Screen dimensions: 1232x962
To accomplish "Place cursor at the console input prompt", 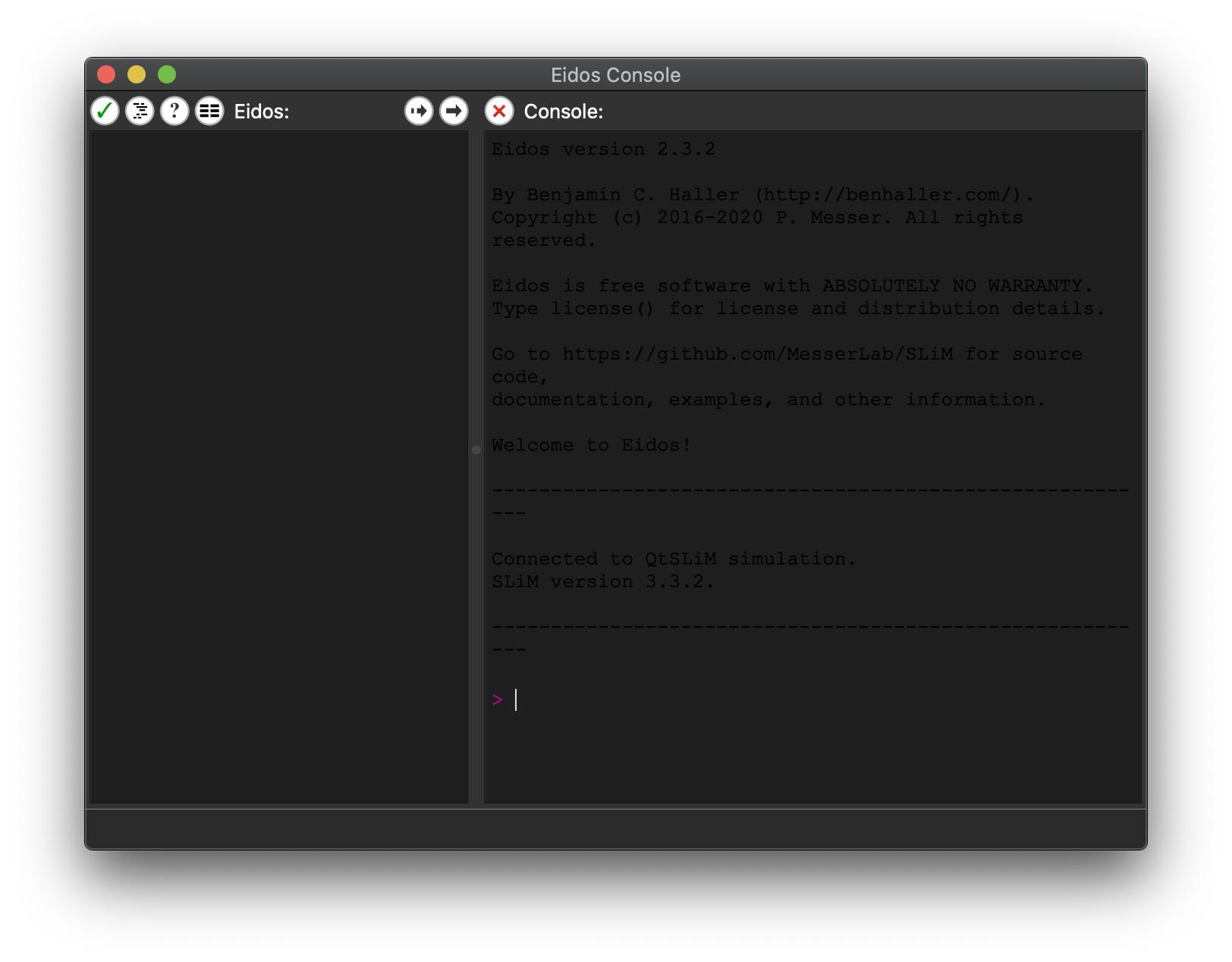I will (x=517, y=699).
